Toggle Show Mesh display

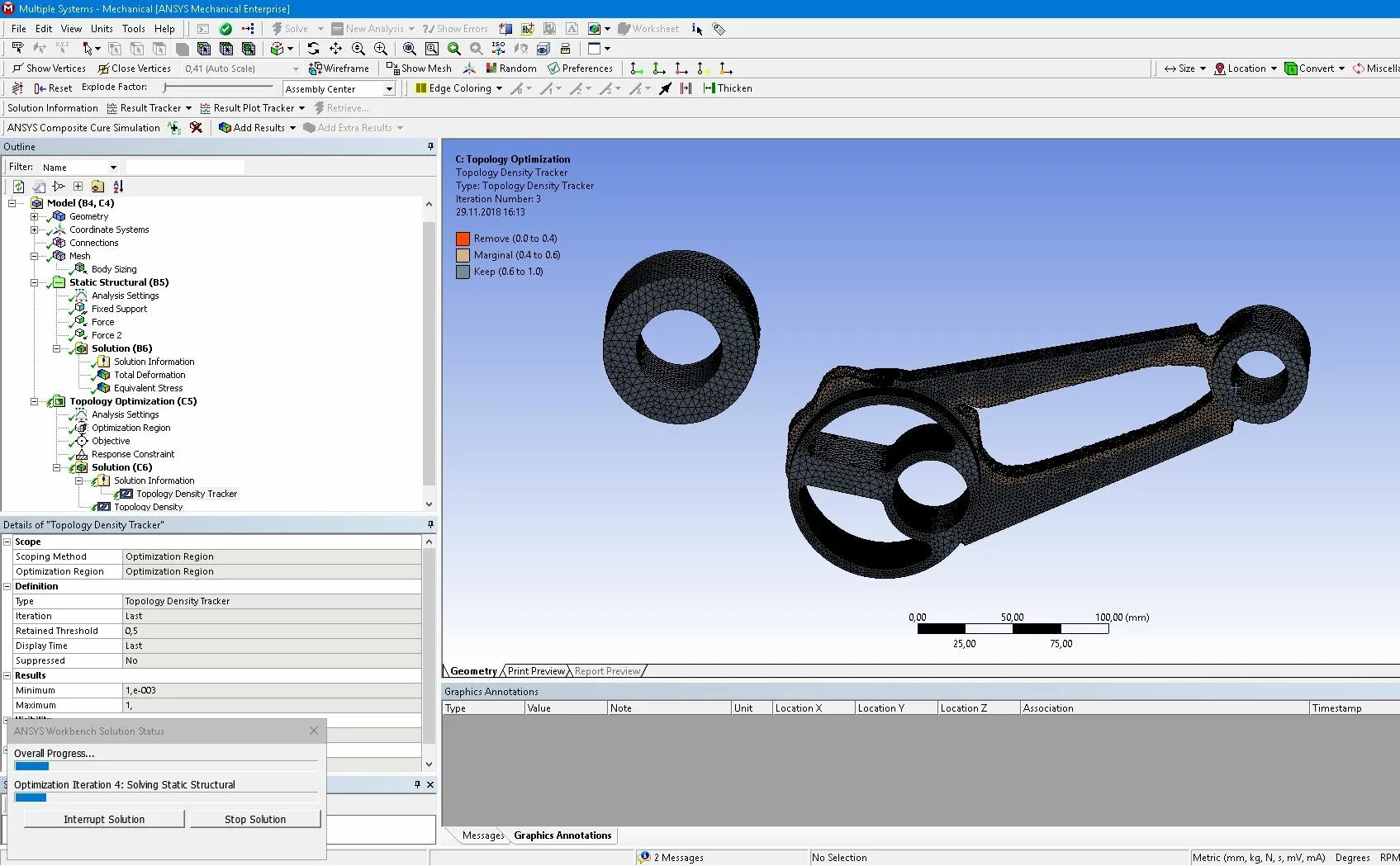coord(419,69)
